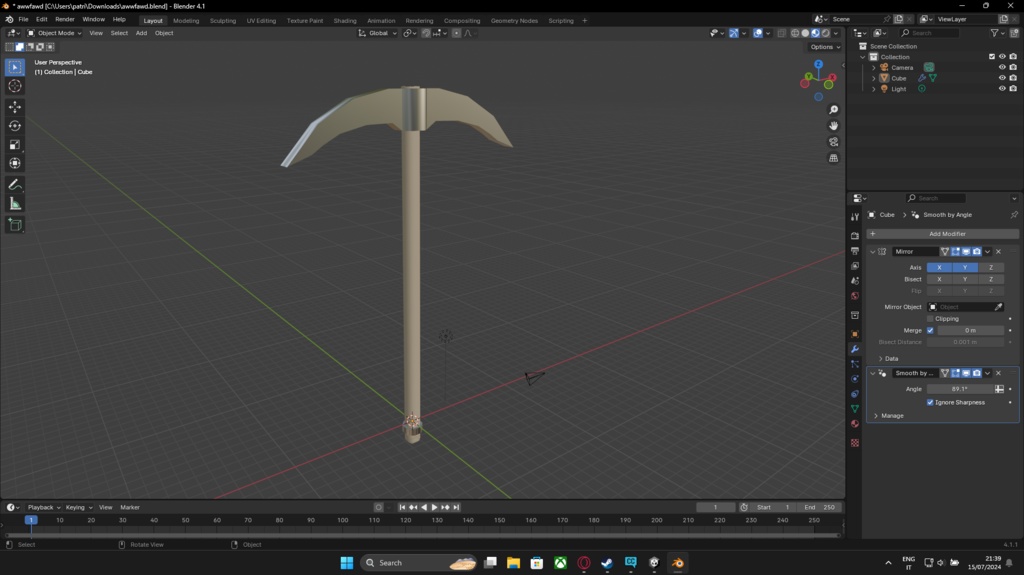Toggle Mirror Axis Z button
The height and width of the screenshot is (575, 1024).
click(991, 267)
